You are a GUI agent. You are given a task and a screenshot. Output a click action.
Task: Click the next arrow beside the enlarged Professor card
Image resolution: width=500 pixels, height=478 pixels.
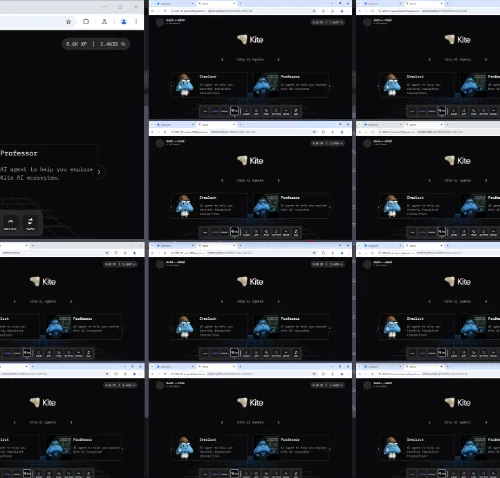[99, 172]
